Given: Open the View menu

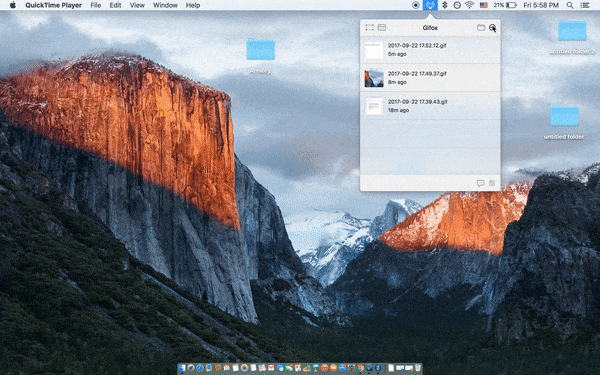Looking at the screenshot, I should 137,5.
